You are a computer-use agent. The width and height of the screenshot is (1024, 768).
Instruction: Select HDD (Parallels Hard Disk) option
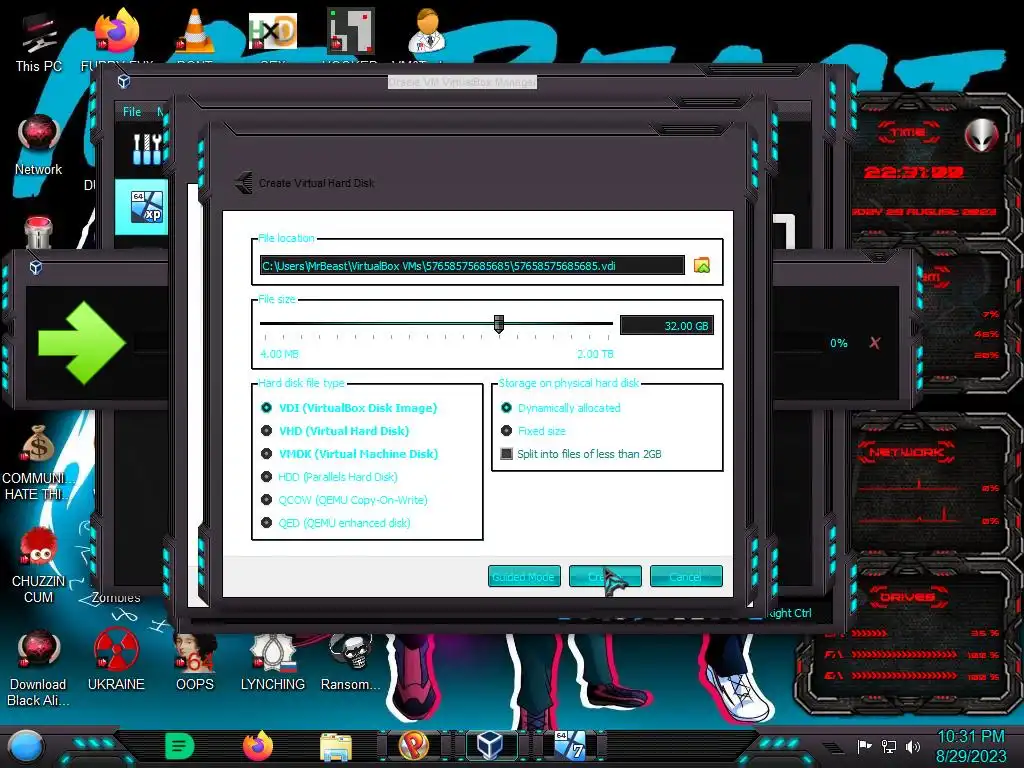point(329,477)
